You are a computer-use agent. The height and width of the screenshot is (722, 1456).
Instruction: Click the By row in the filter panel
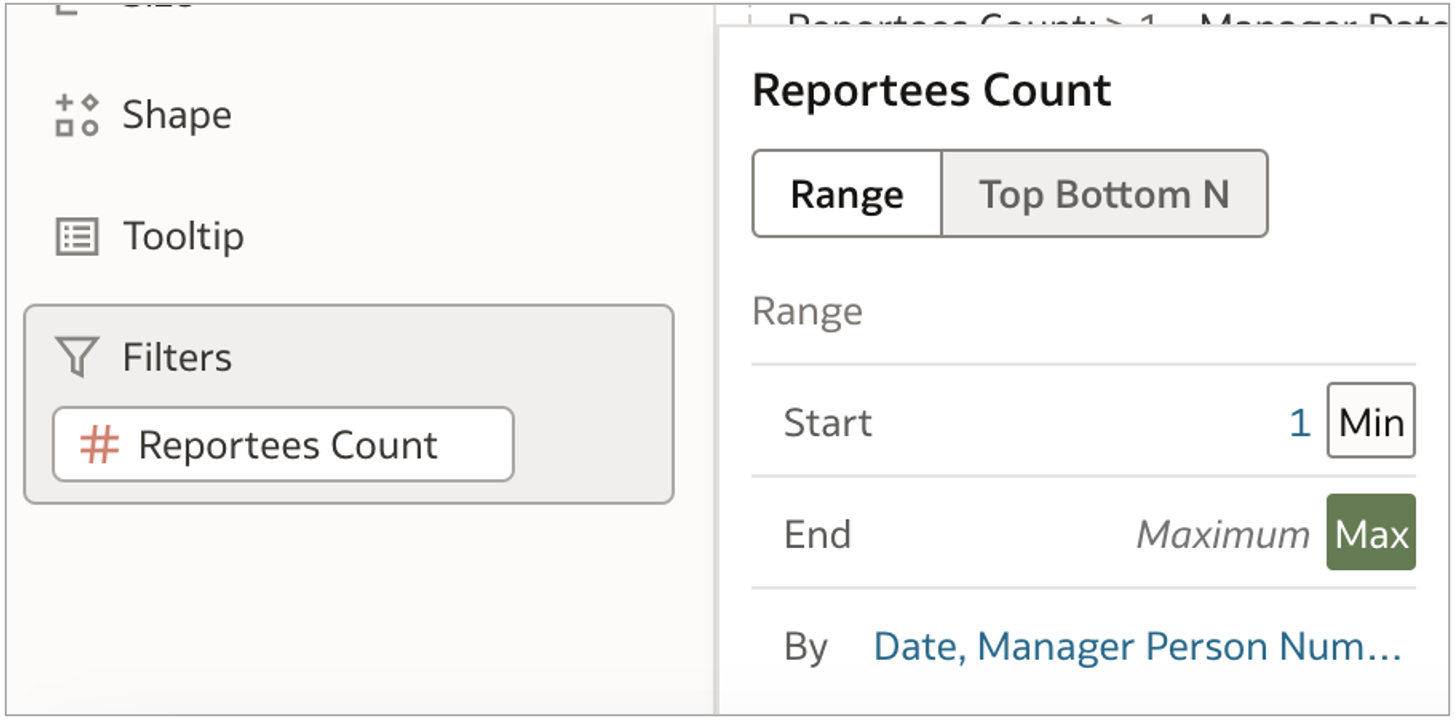click(x=810, y=646)
